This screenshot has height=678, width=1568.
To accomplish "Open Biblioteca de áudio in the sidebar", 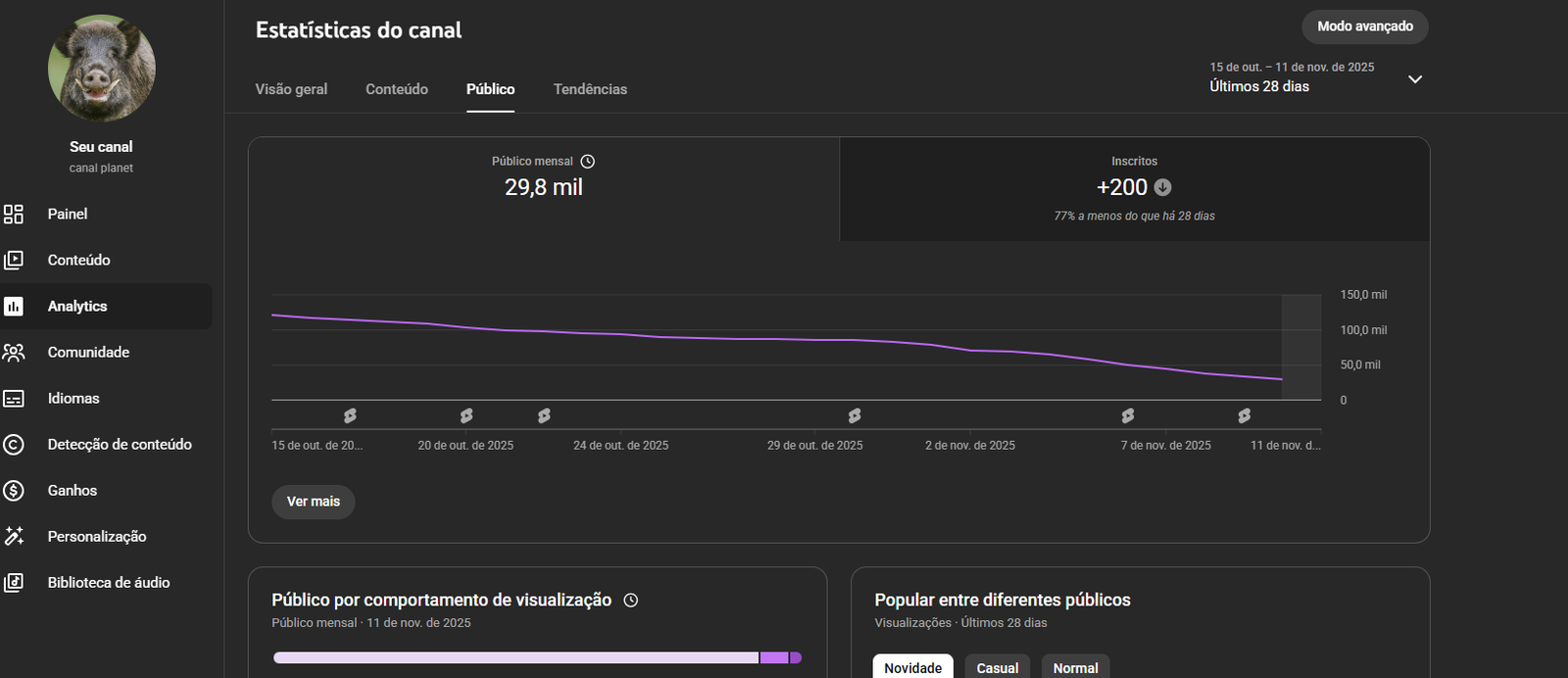I will (106, 582).
